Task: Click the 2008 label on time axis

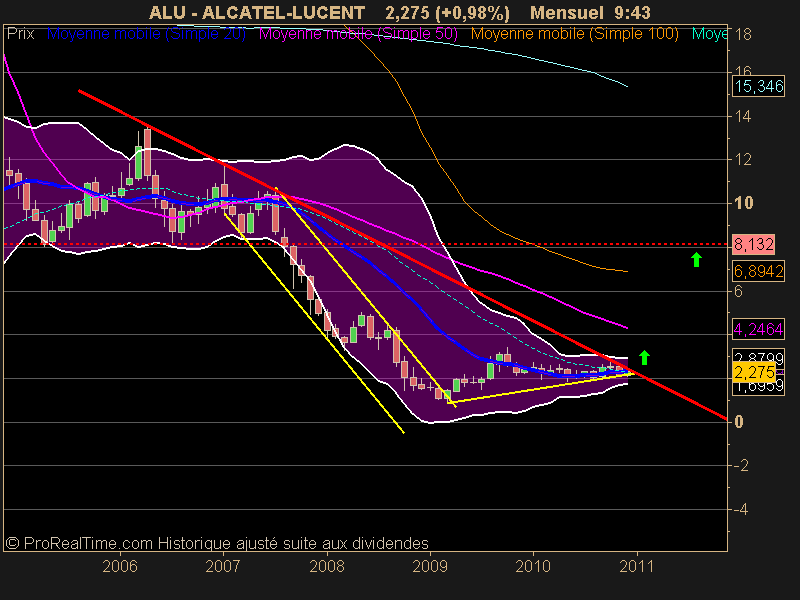Action: pyautogui.click(x=327, y=566)
